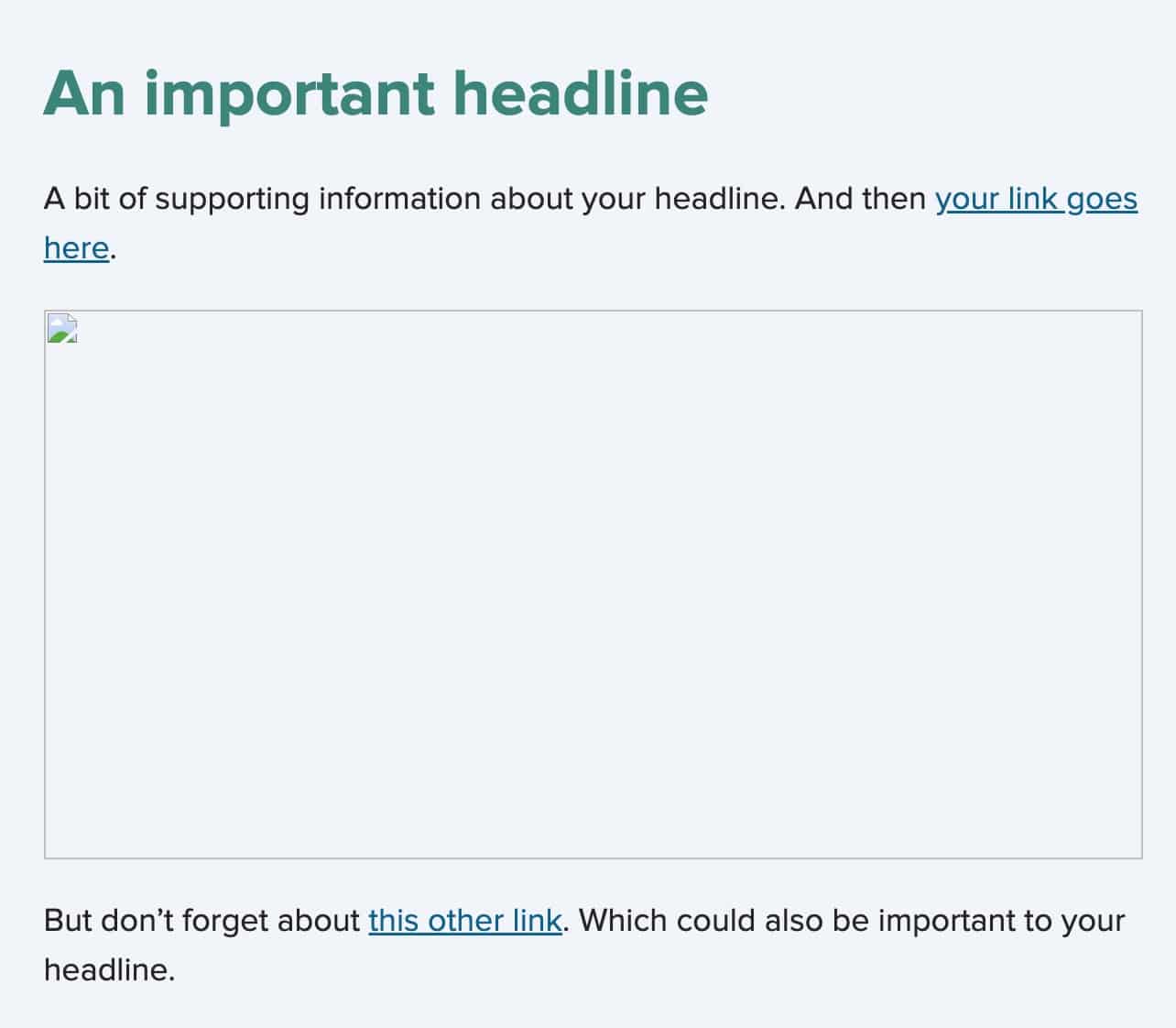Open the "your link goes" hyperlink

pyautogui.click(x=1036, y=199)
